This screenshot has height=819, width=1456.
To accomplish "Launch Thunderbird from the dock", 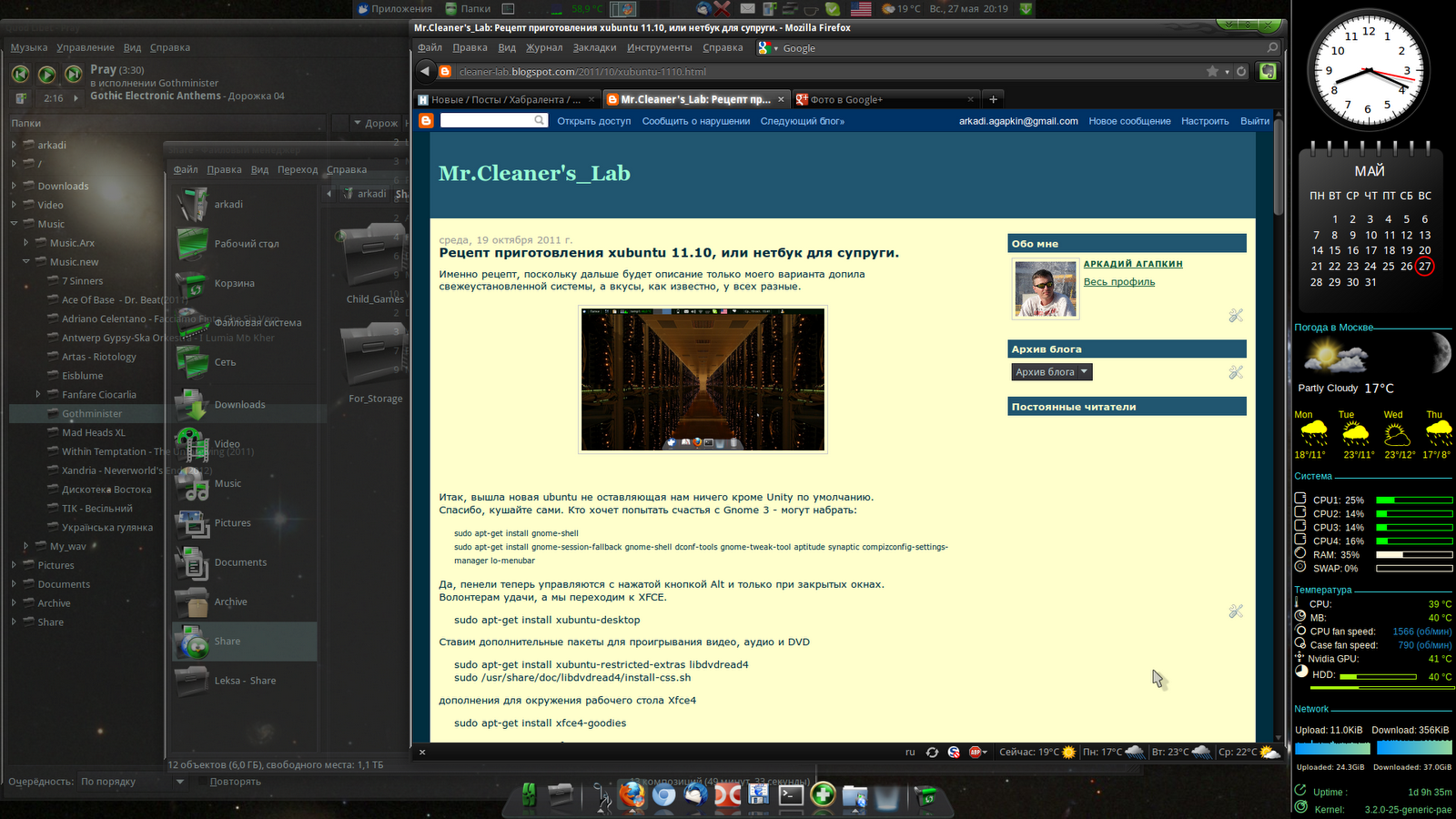I will pyautogui.click(x=695, y=795).
